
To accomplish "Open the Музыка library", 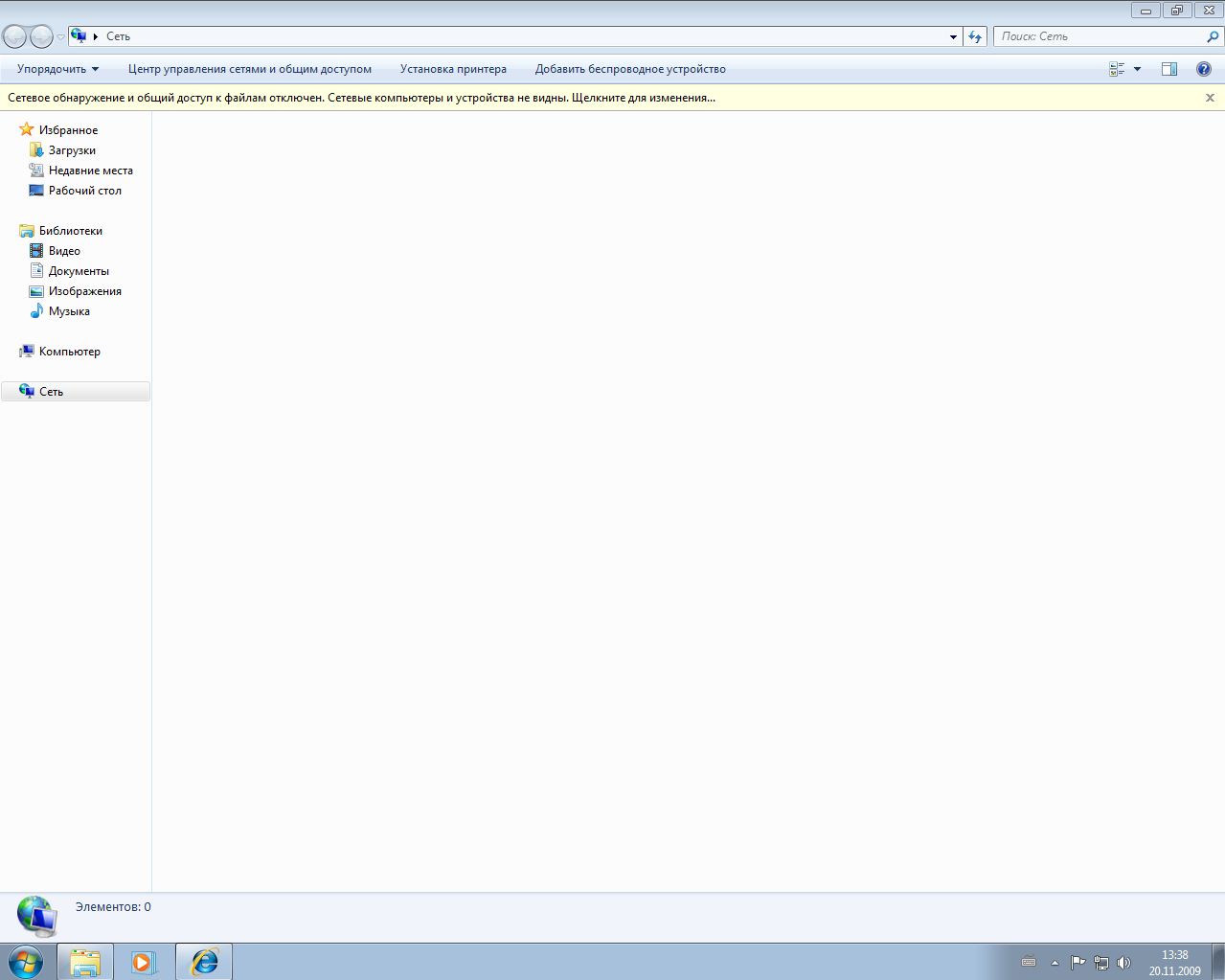I will coord(69,311).
